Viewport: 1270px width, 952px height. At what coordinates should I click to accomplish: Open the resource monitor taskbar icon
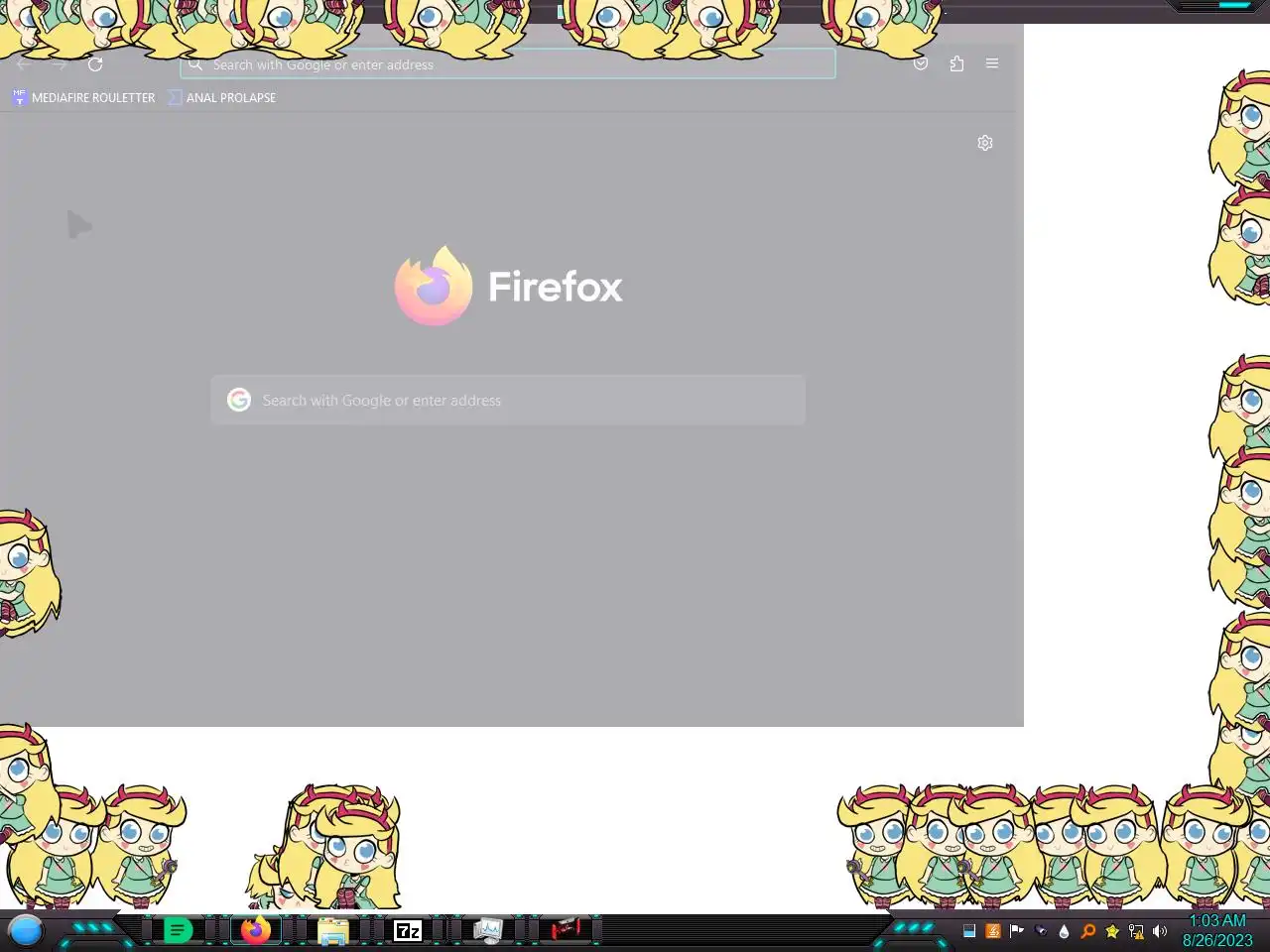(x=488, y=930)
